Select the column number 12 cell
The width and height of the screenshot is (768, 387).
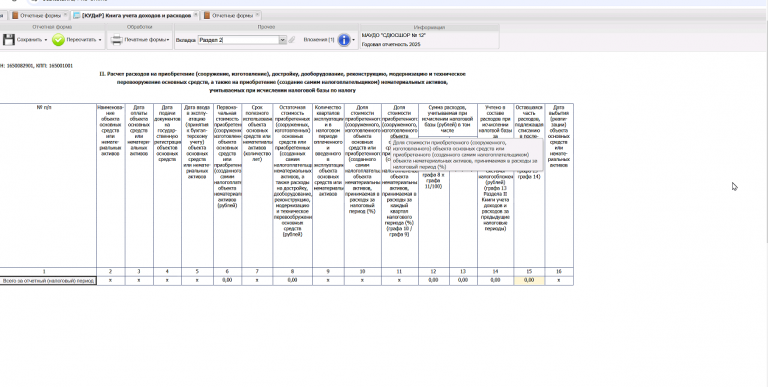433,271
